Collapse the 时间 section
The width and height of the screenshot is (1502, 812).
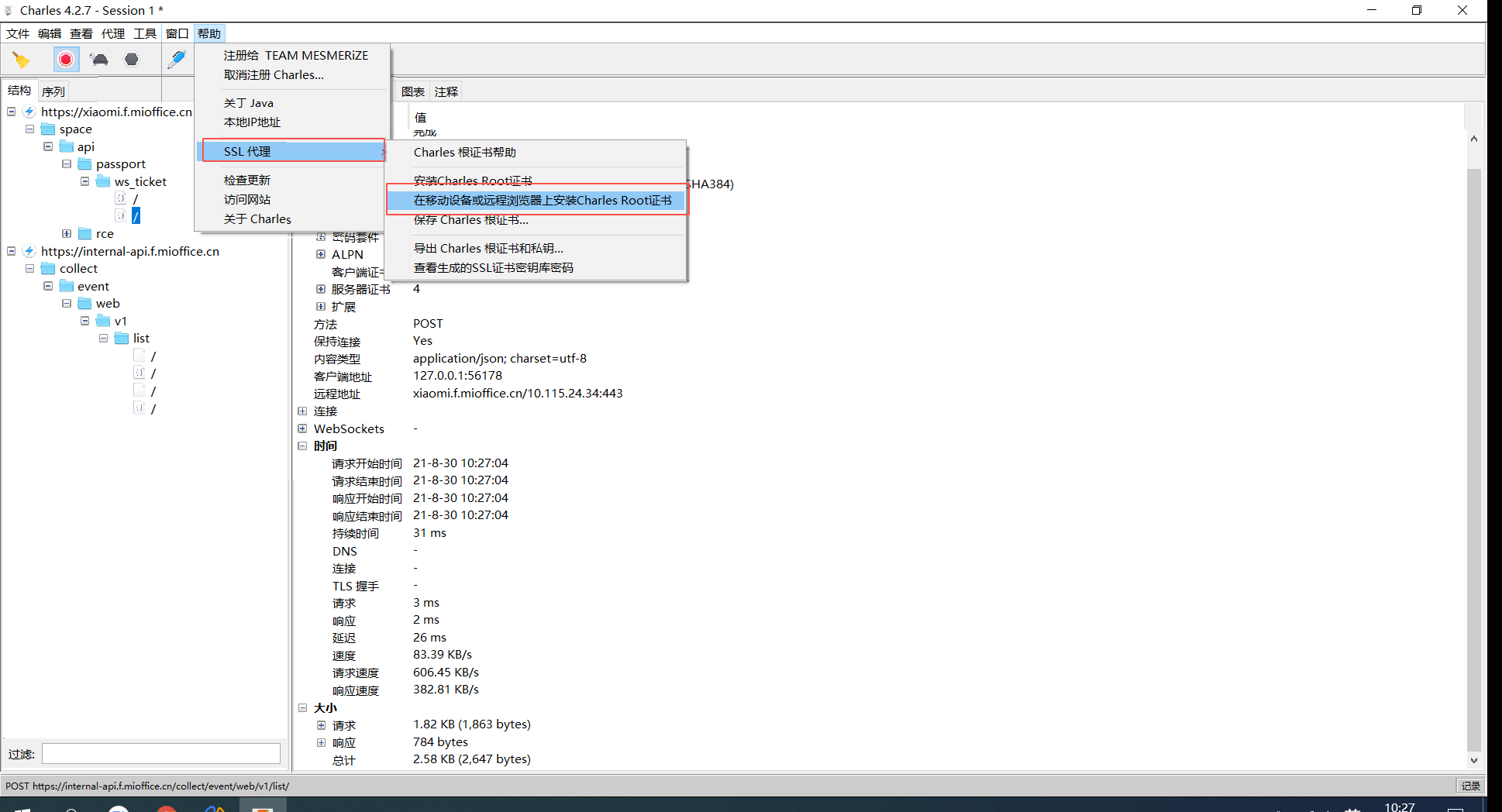pos(302,446)
